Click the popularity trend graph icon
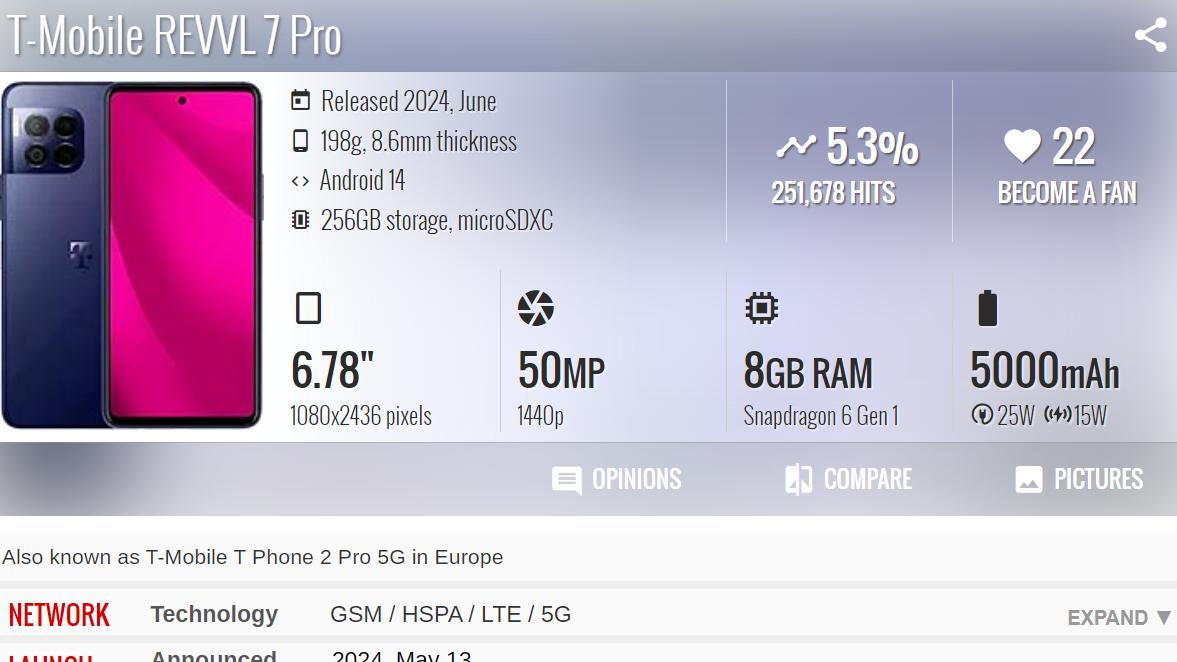This screenshot has height=662, width=1177. pyautogui.click(x=796, y=147)
